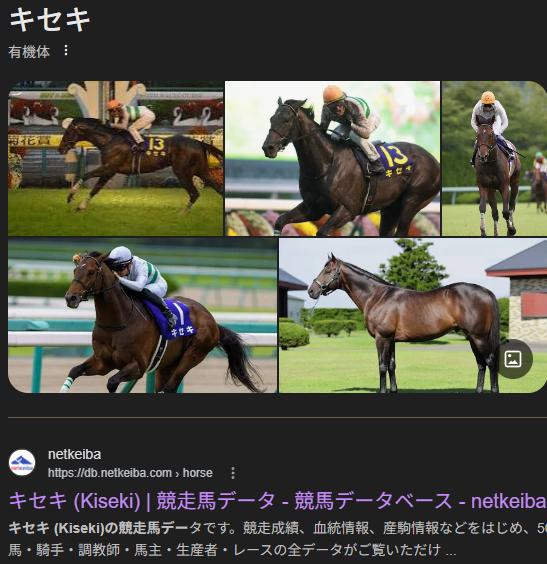Open photo of horse with blue キセキ saddlecloth
This screenshot has width=547, height=564.
[x=143, y=315]
